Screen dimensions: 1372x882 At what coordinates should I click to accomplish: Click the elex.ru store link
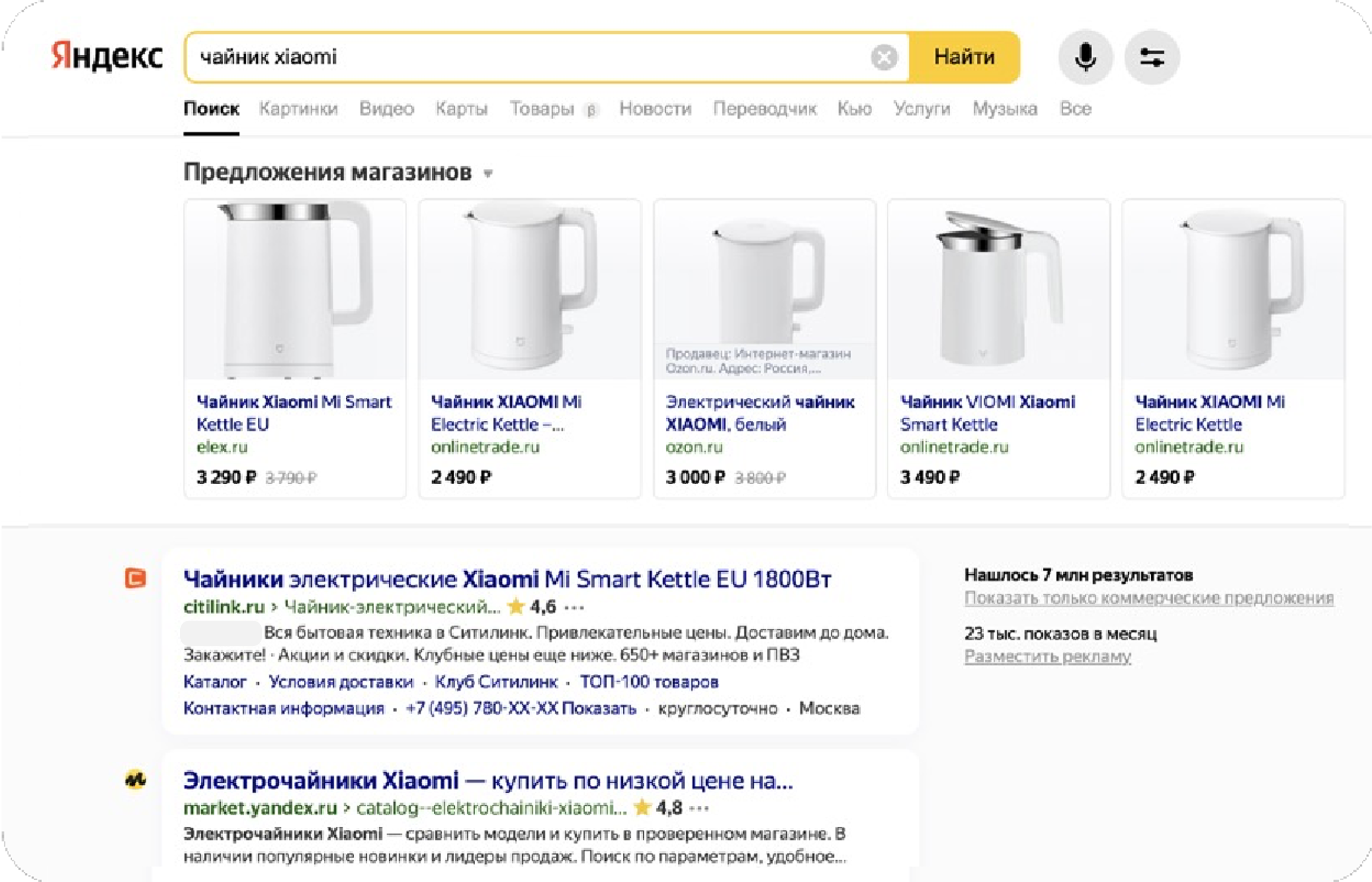pyautogui.click(x=222, y=447)
